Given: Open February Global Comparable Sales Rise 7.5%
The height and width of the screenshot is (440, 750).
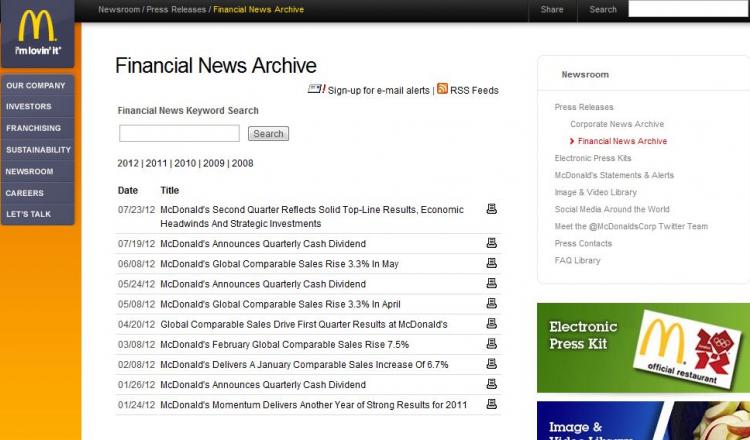Looking at the screenshot, I should click(x=285, y=344).
